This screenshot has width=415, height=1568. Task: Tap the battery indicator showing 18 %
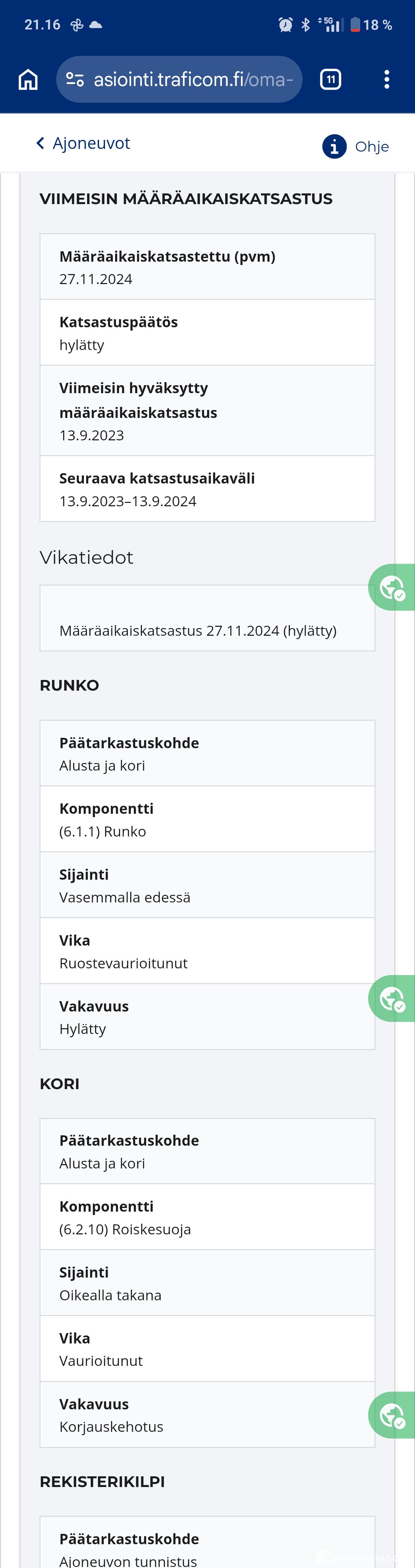[x=371, y=25]
